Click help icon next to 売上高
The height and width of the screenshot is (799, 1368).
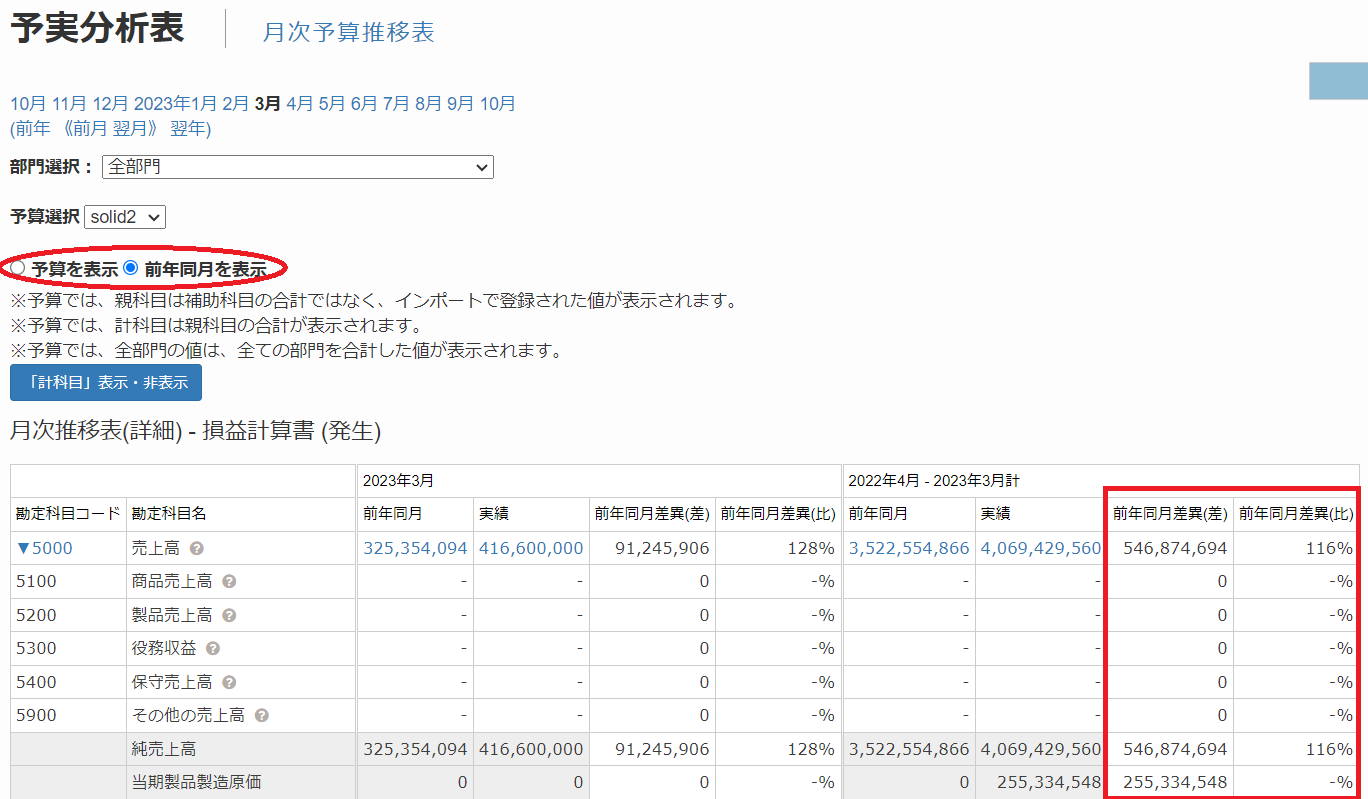pyautogui.click(x=197, y=549)
